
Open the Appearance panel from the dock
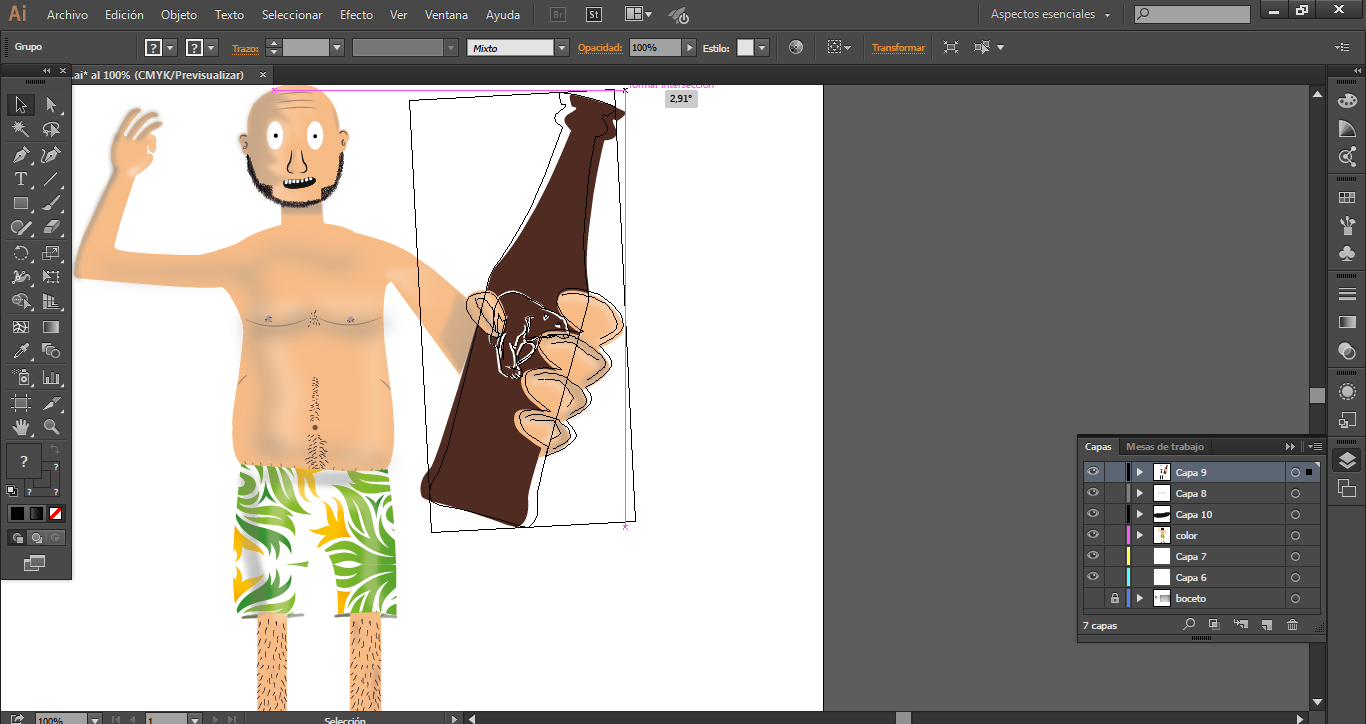point(1347,392)
